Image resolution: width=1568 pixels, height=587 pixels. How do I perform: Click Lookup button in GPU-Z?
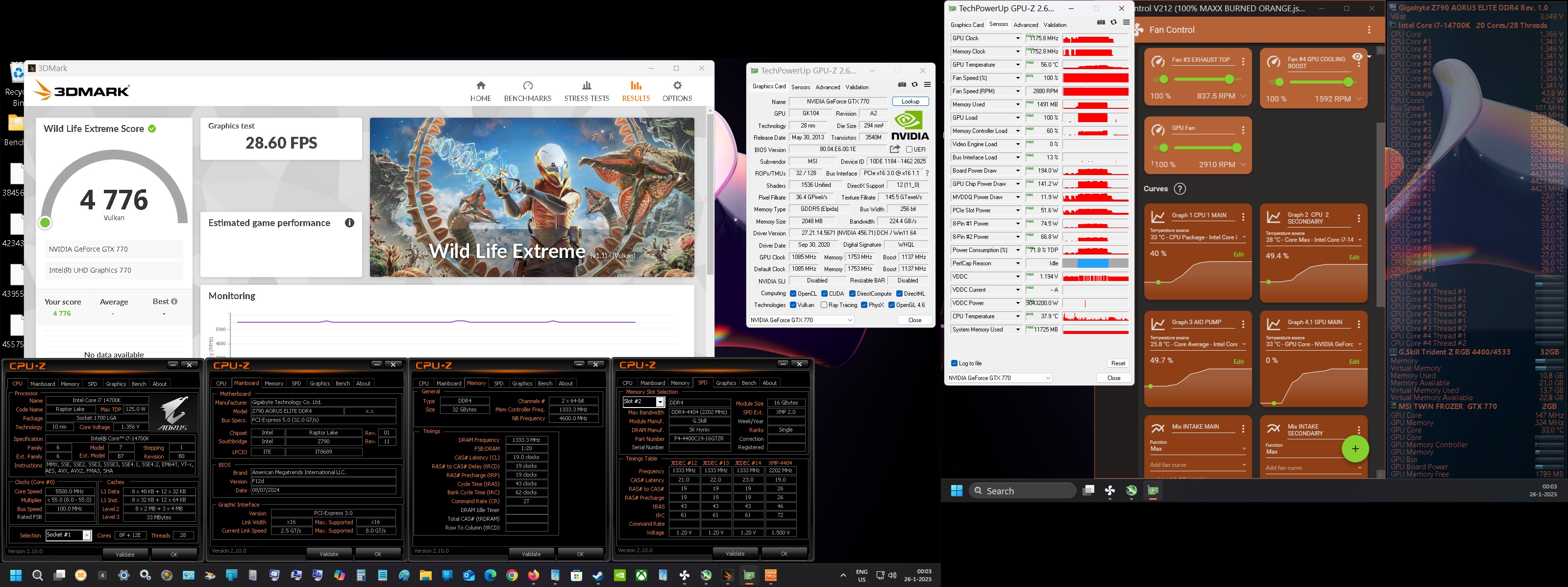910,102
